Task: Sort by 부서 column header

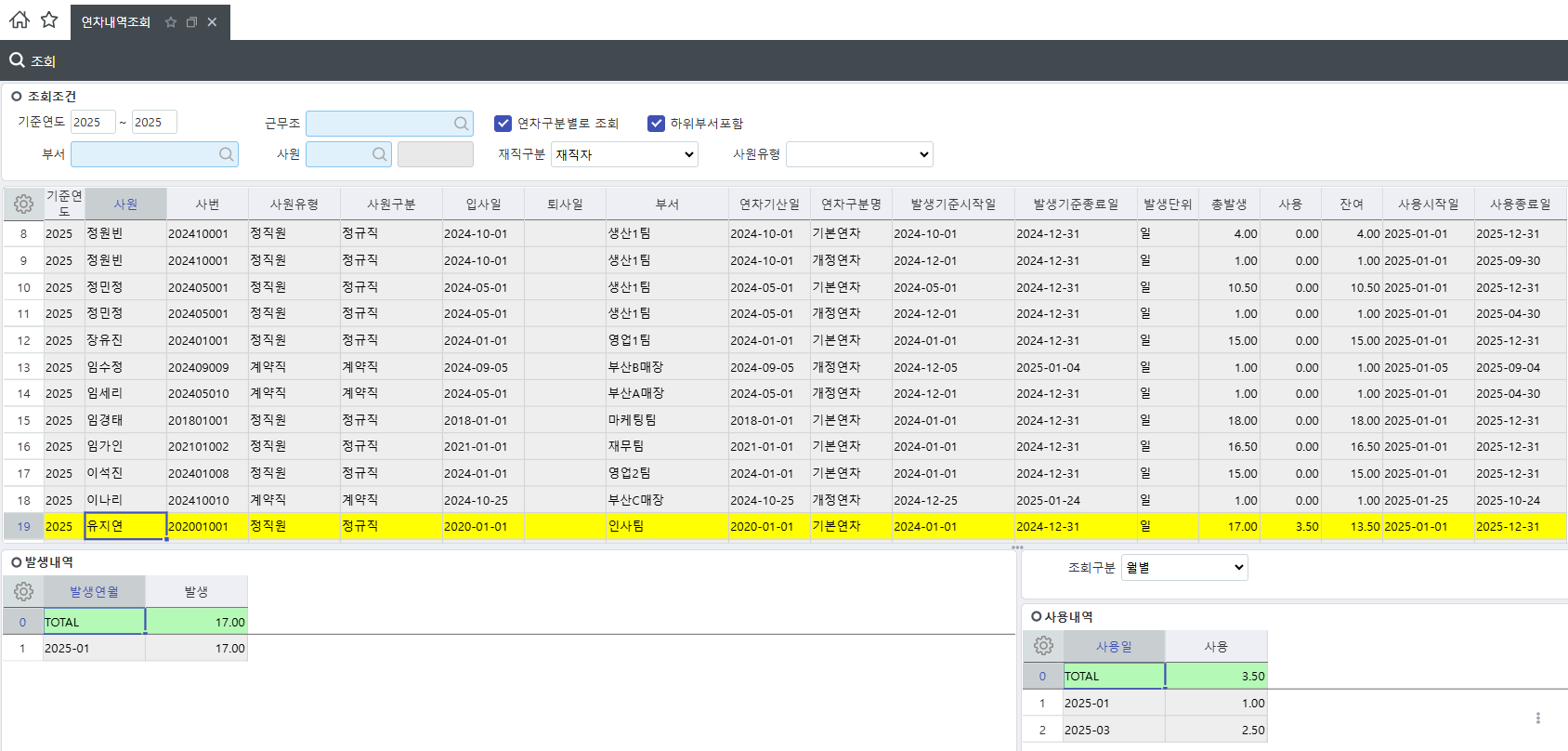Action: point(667,204)
